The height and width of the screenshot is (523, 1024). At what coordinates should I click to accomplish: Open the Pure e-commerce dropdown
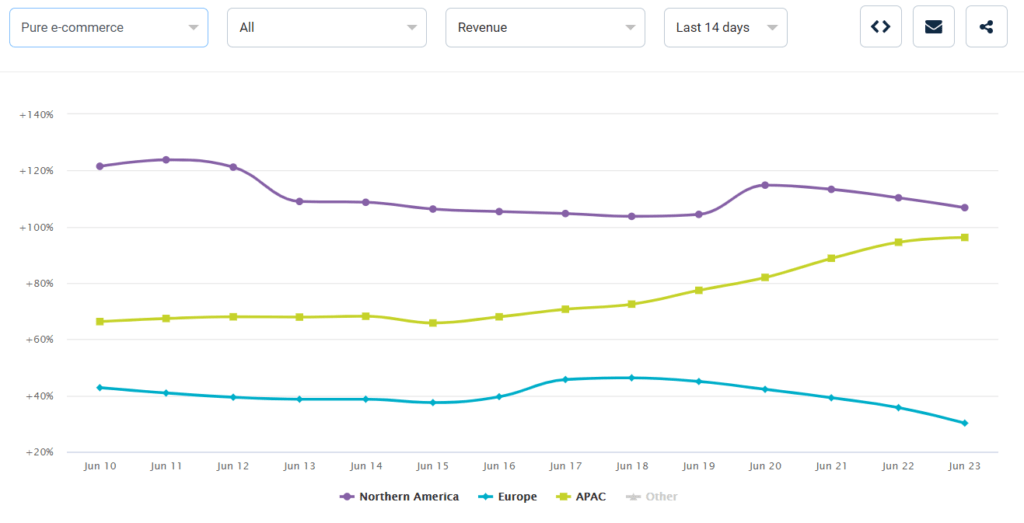click(109, 28)
